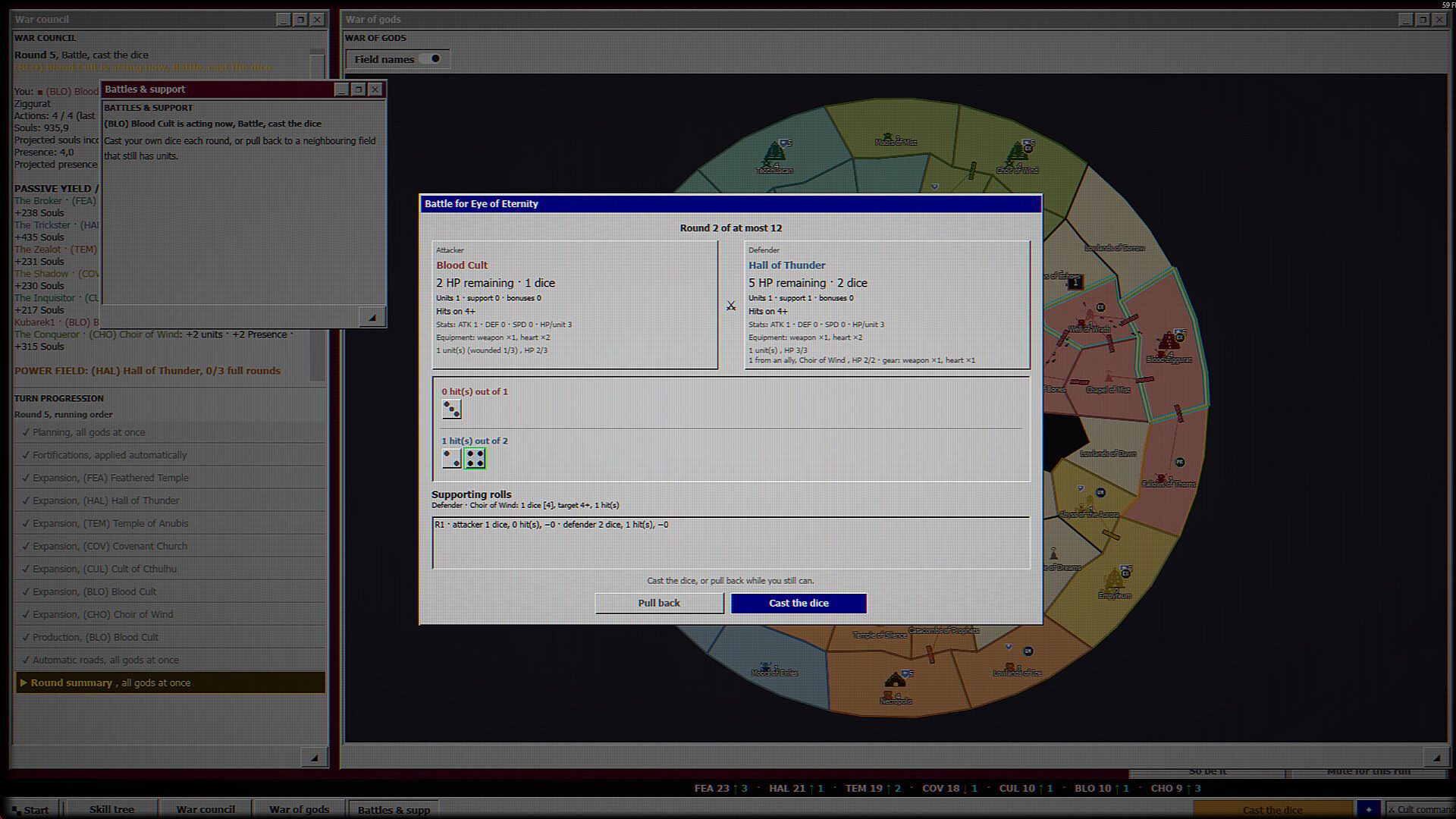Click the Hall of Thunder defender name
The image size is (1456, 819).
point(786,265)
